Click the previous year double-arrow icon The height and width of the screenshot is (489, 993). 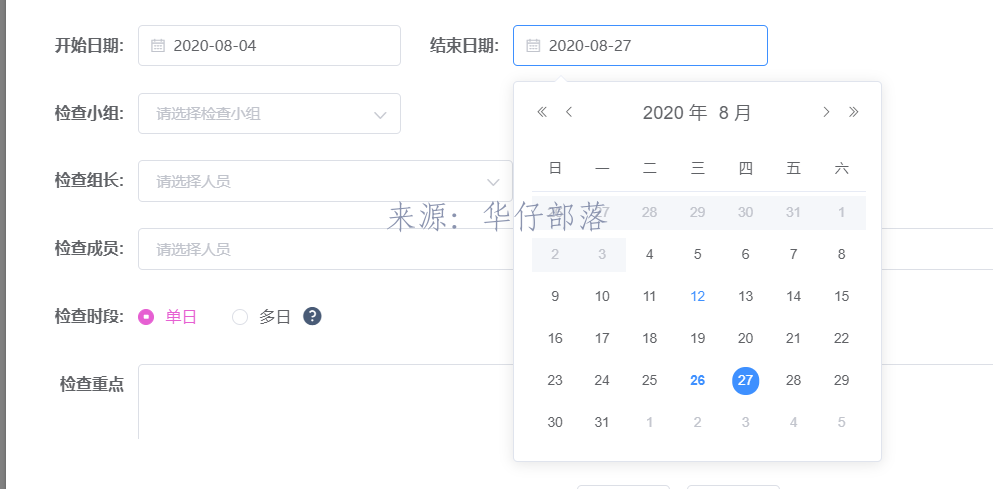point(541,112)
